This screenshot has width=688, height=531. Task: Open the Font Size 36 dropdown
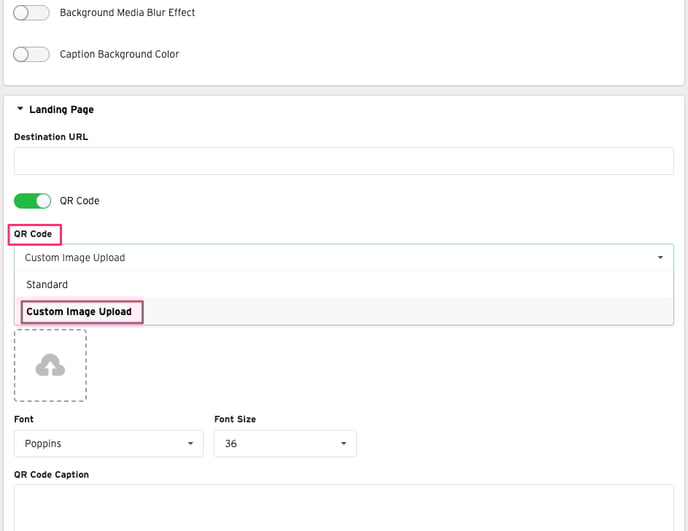point(284,443)
